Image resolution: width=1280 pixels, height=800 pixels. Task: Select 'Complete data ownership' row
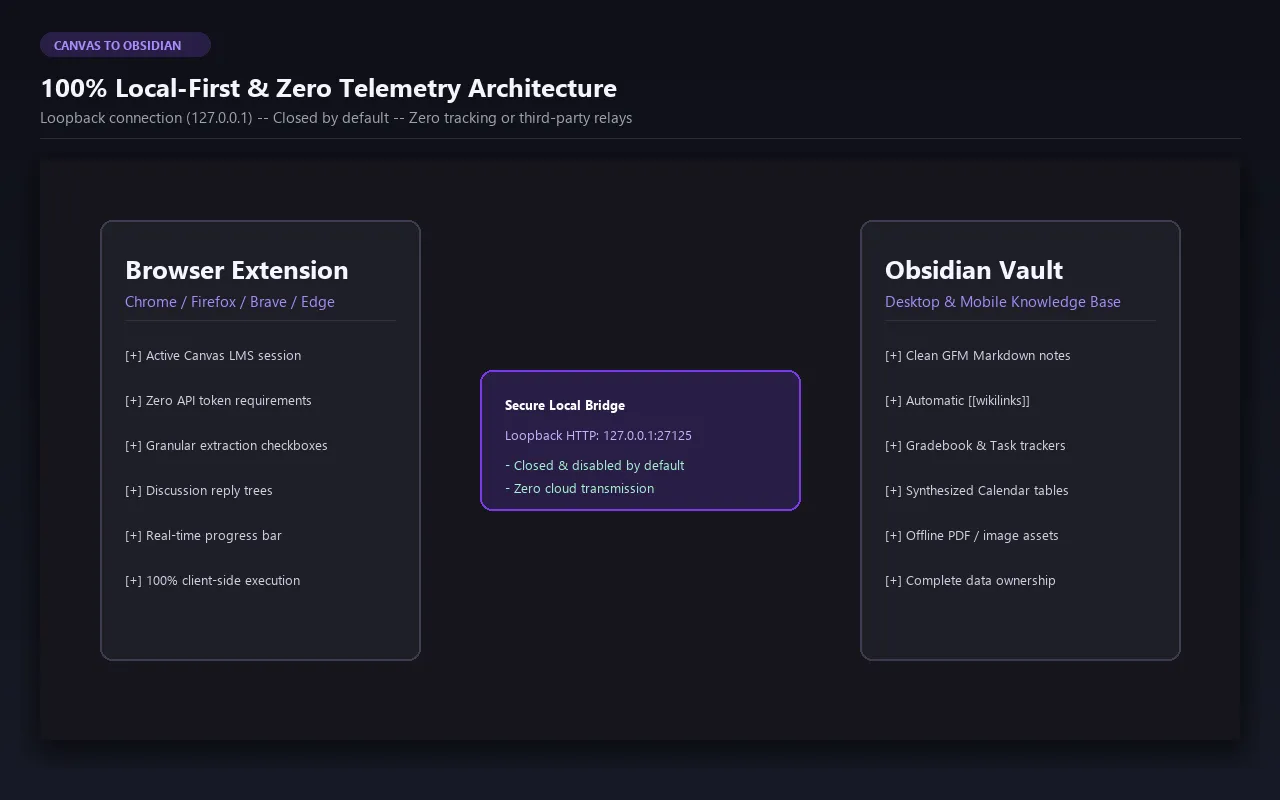tap(970, 581)
